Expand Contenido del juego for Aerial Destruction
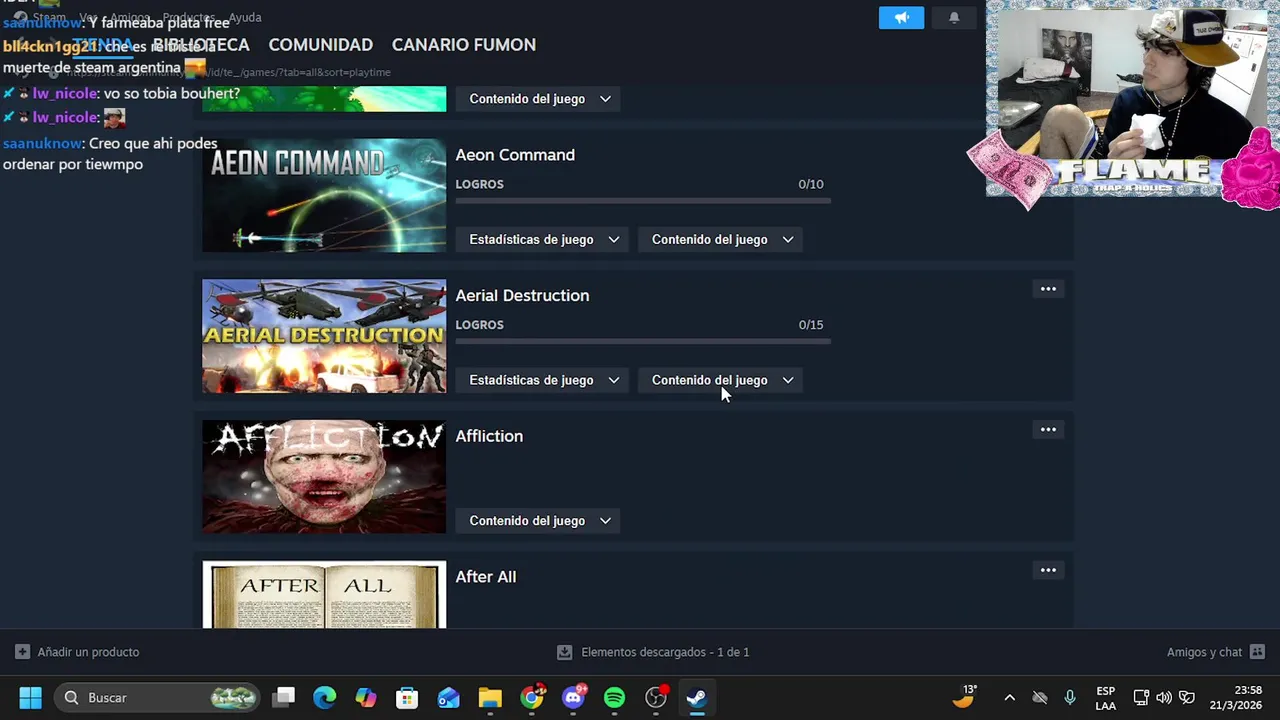The width and height of the screenshot is (1280, 720). (722, 380)
